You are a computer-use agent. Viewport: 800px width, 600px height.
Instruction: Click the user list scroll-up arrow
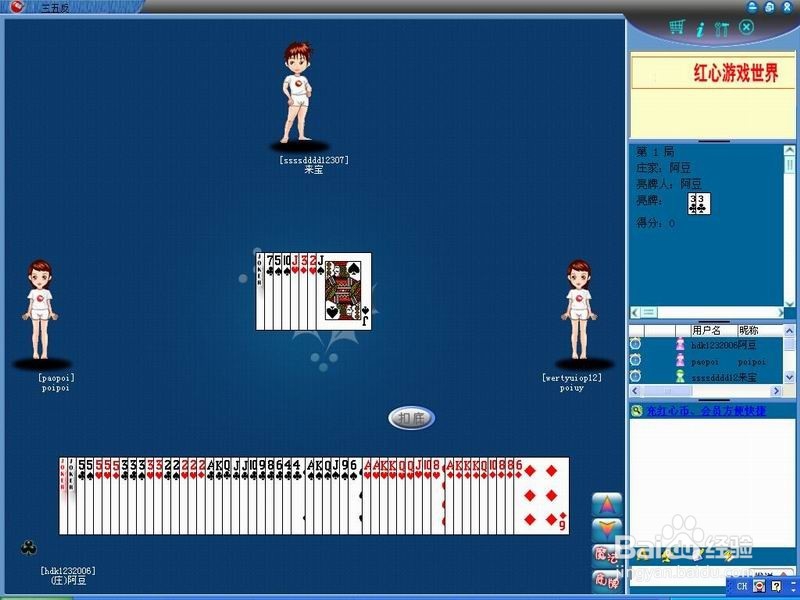789,331
